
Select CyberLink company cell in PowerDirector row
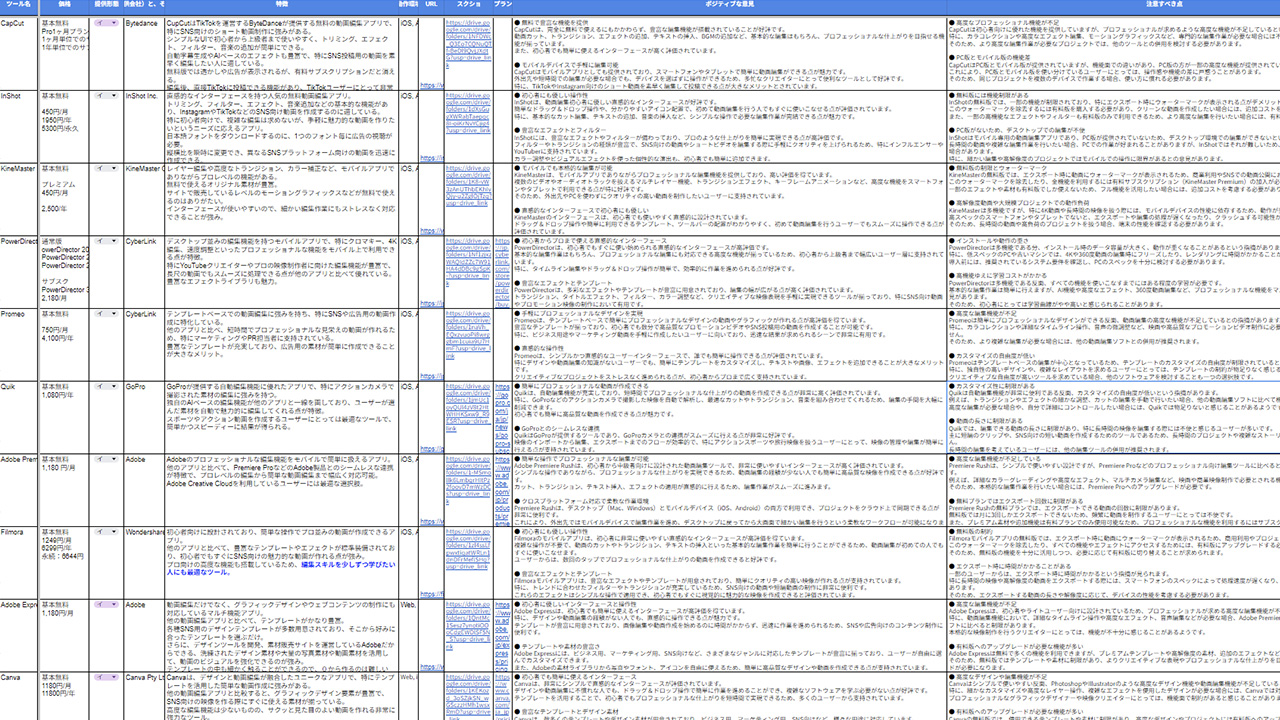[145, 271]
